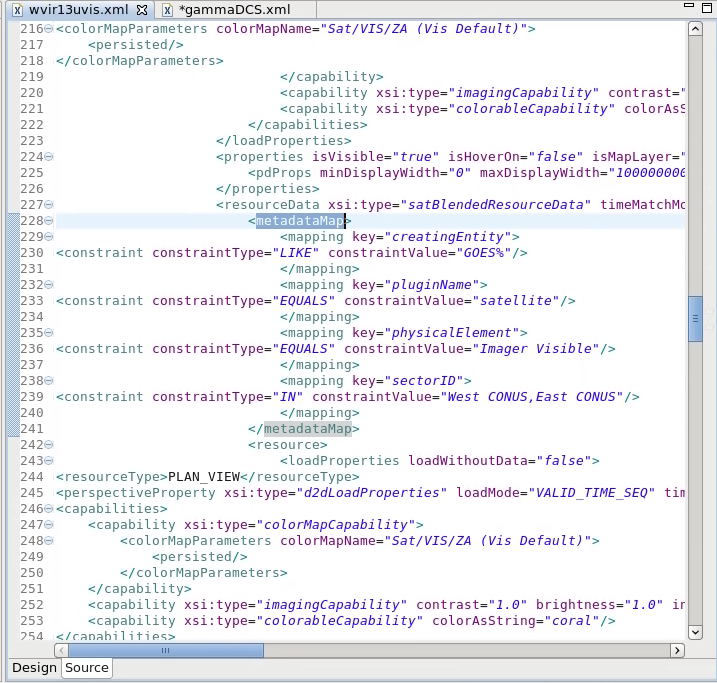Click the vertical scrollbar up arrow
This screenshot has width=717, height=683.
click(x=695, y=29)
